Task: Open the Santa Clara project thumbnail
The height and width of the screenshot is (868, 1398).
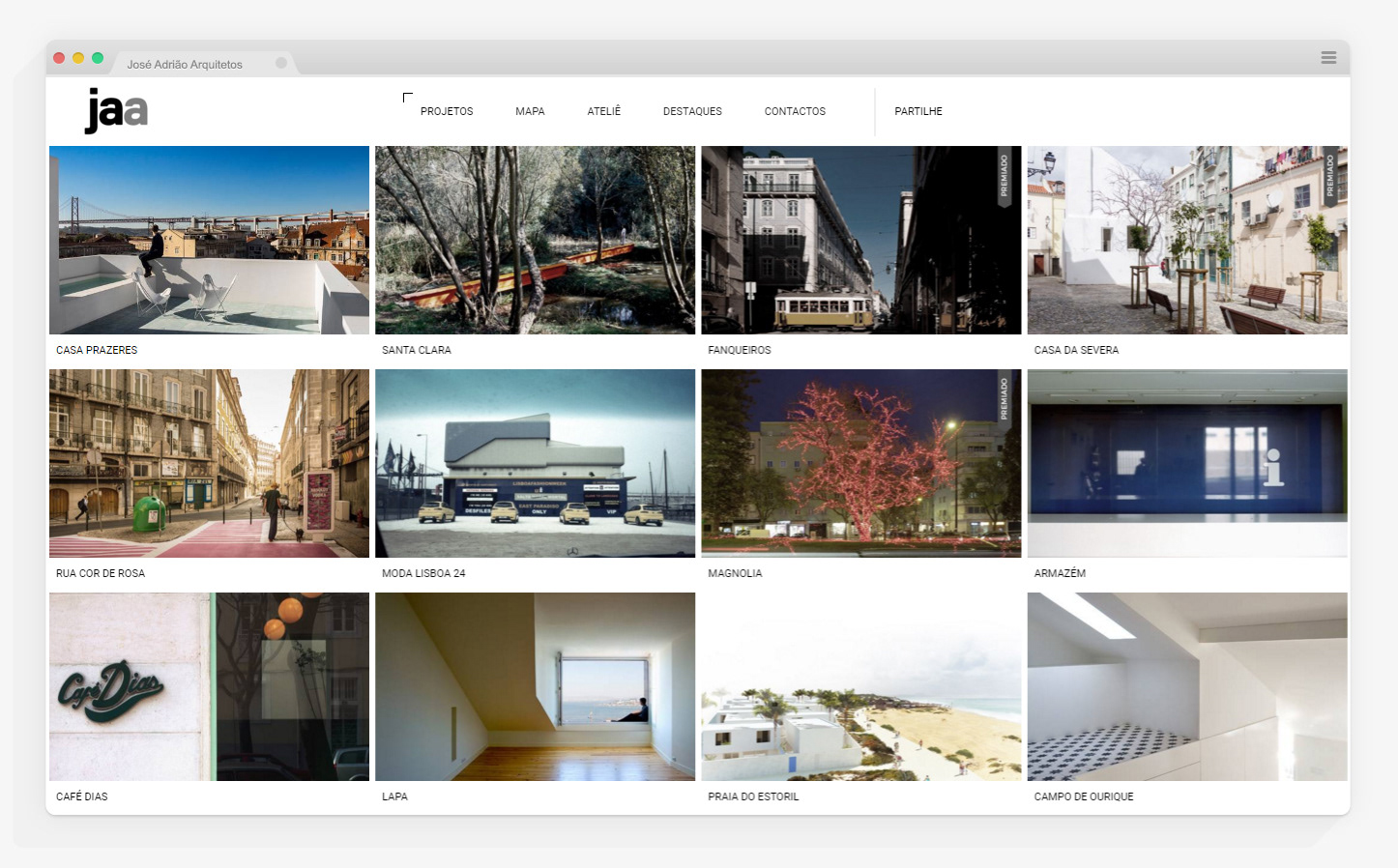Action: point(535,240)
